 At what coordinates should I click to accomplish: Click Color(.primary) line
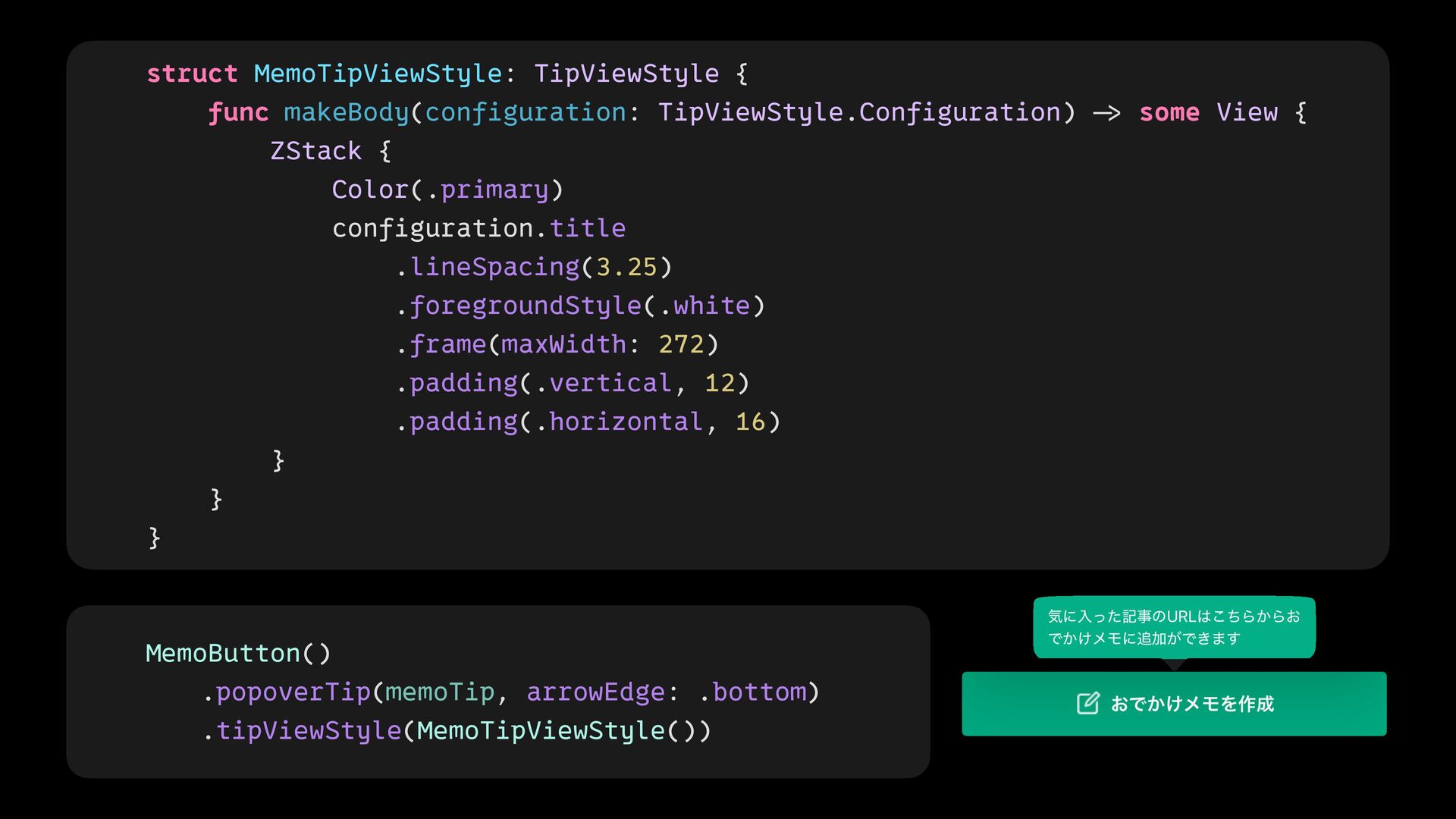click(447, 190)
